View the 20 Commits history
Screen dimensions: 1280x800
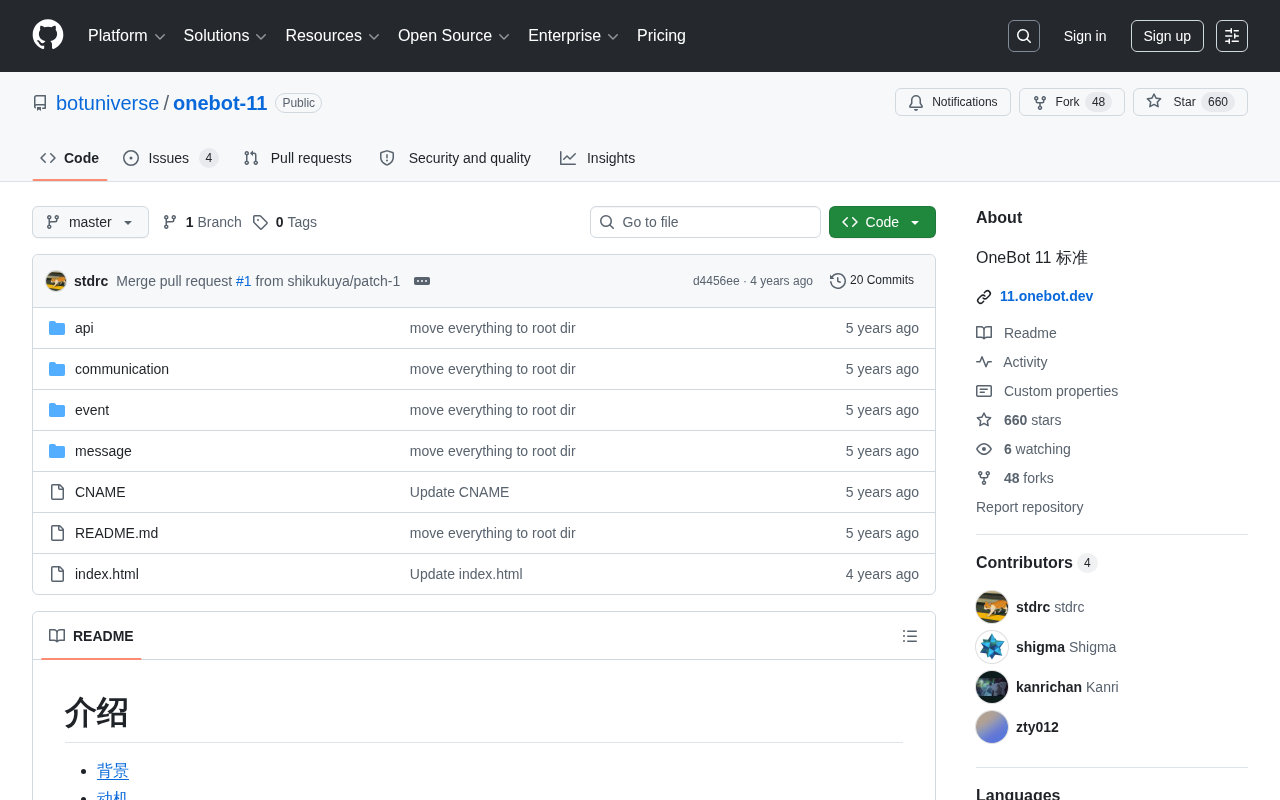coord(872,280)
